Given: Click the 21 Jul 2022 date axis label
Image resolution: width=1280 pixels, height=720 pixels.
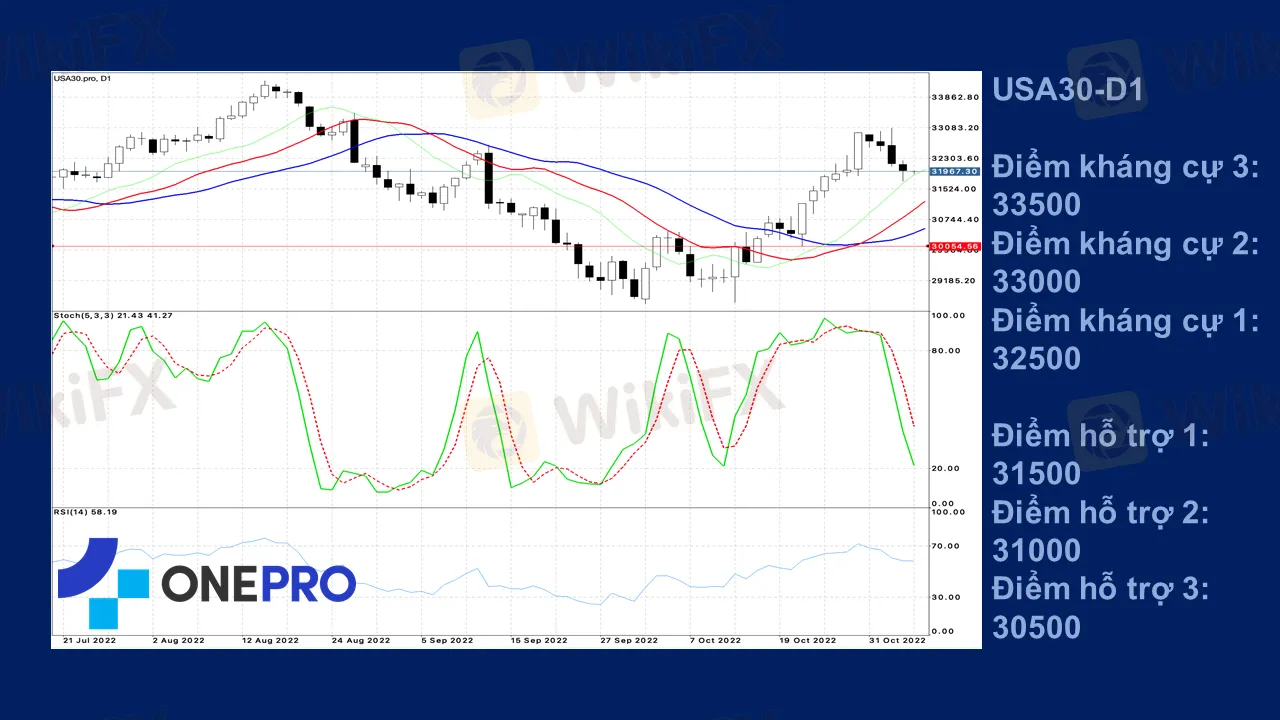Looking at the screenshot, I should [x=90, y=640].
